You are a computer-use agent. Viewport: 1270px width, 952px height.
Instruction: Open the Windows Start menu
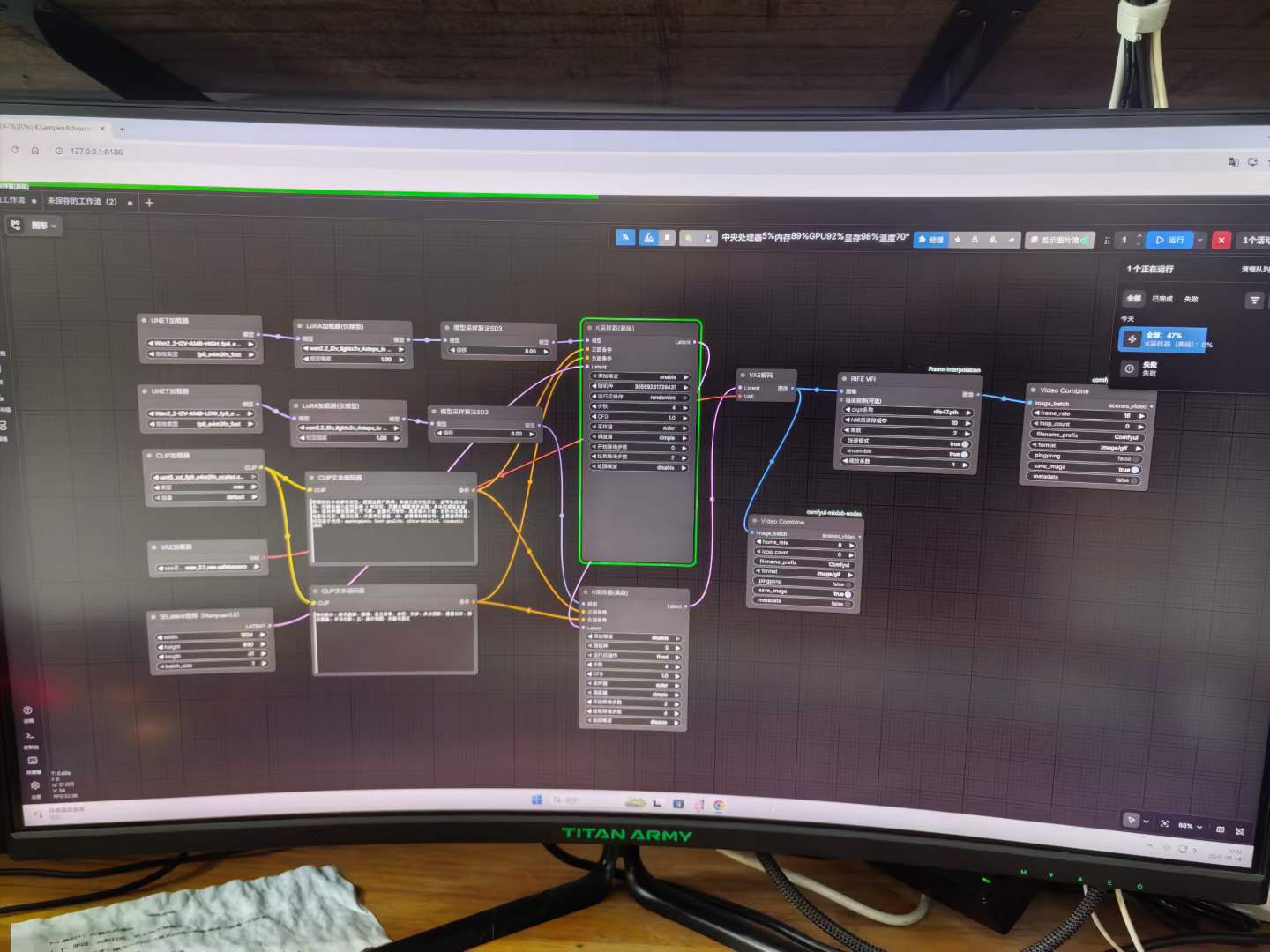(536, 800)
